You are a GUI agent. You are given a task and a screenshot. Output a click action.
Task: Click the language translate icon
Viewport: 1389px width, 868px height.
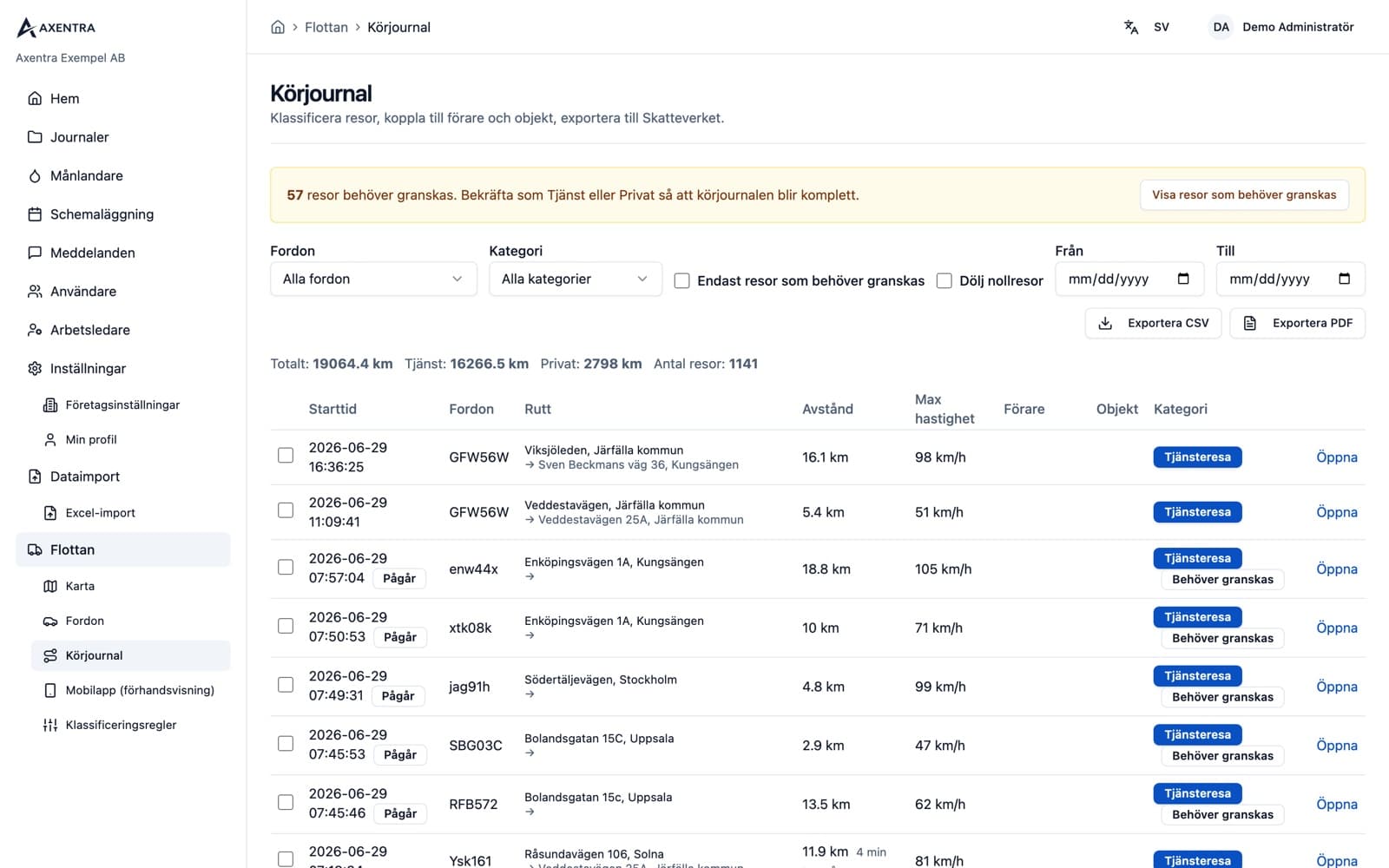[1131, 27]
